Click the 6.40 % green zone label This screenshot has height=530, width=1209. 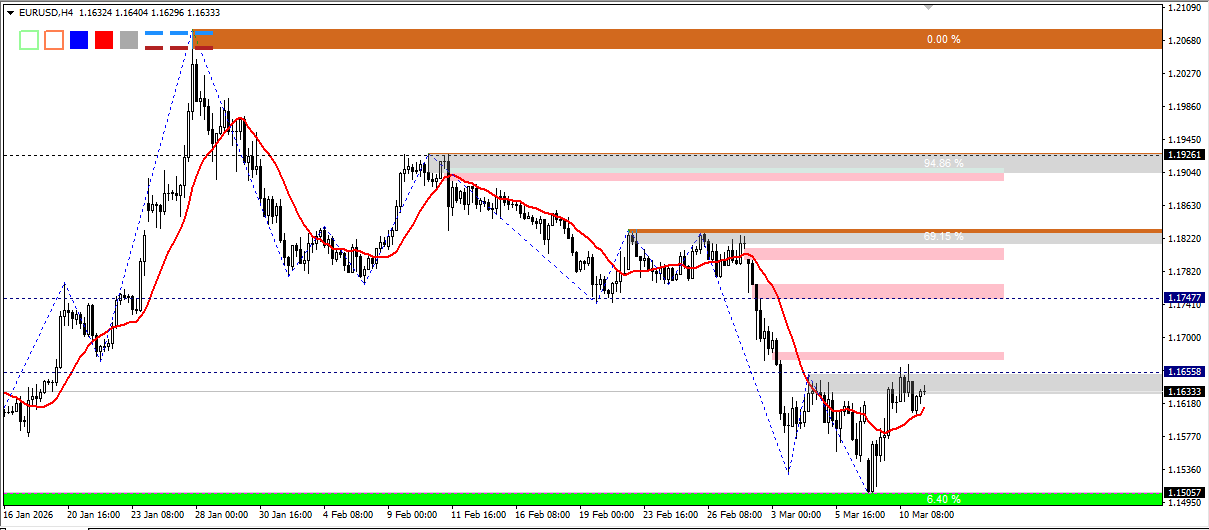pyautogui.click(x=943, y=498)
